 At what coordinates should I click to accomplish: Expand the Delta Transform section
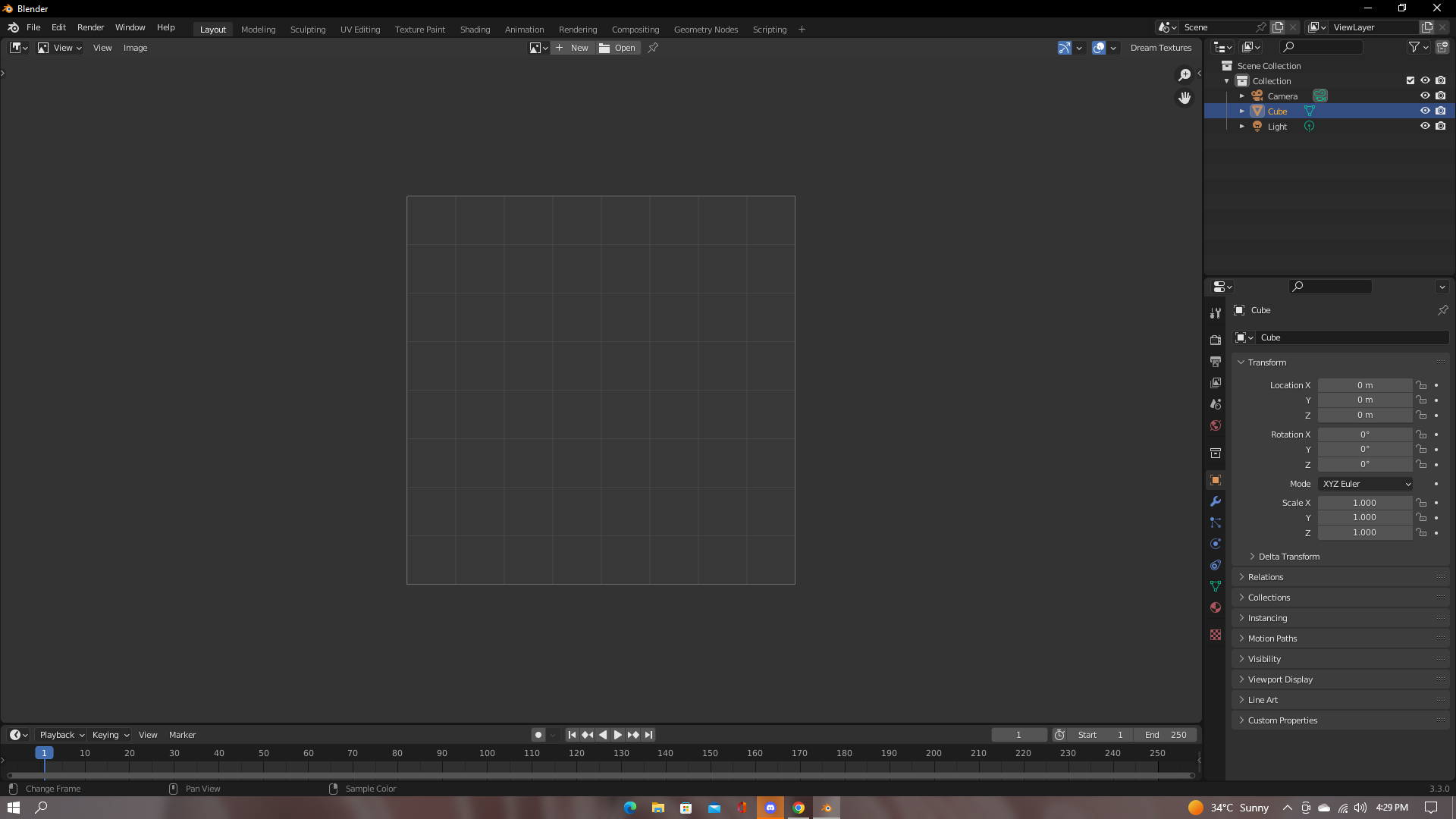pyautogui.click(x=1288, y=556)
